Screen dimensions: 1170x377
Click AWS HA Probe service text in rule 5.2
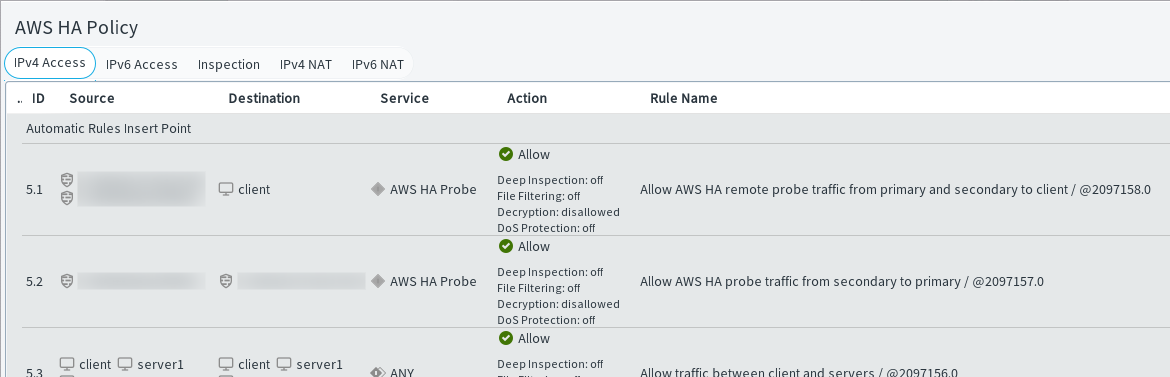(434, 281)
